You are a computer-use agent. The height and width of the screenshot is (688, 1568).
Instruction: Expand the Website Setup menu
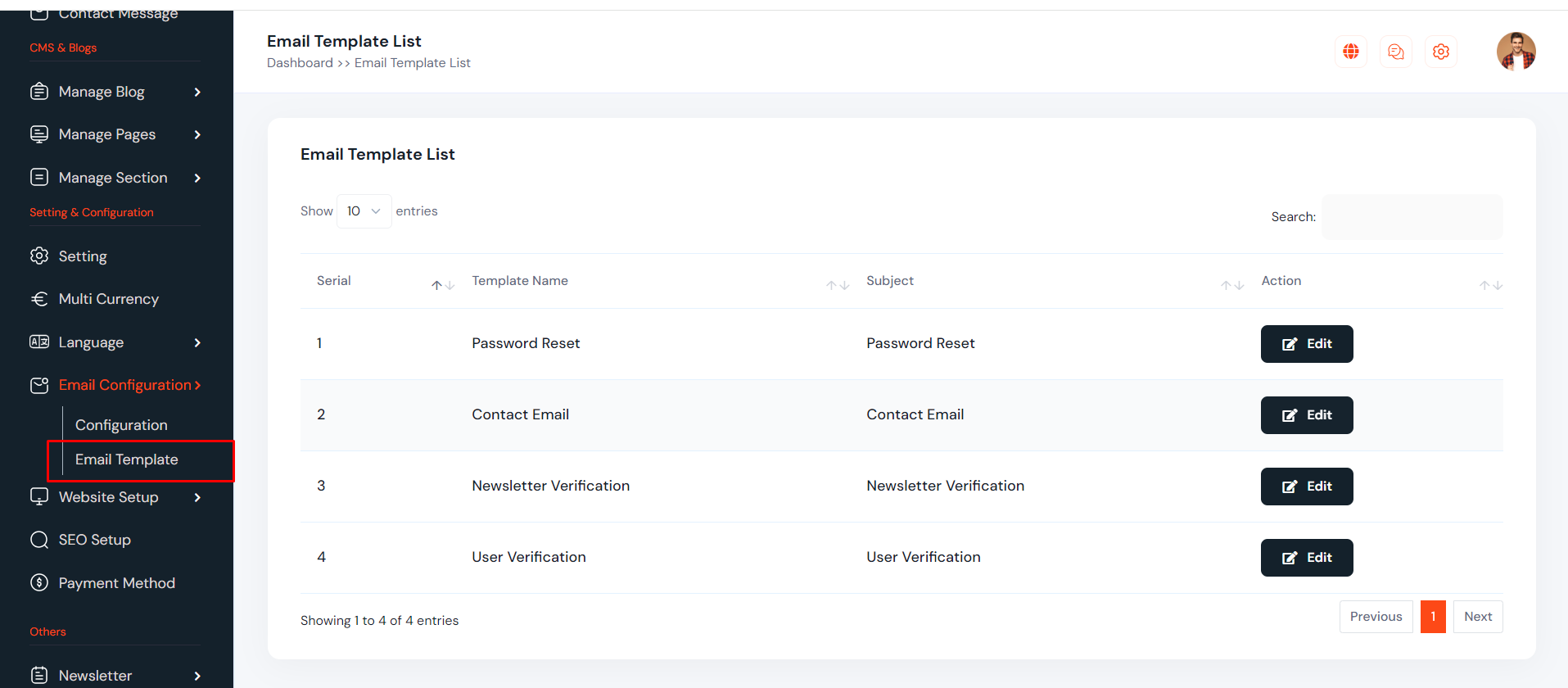pyautogui.click(x=197, y=497)
